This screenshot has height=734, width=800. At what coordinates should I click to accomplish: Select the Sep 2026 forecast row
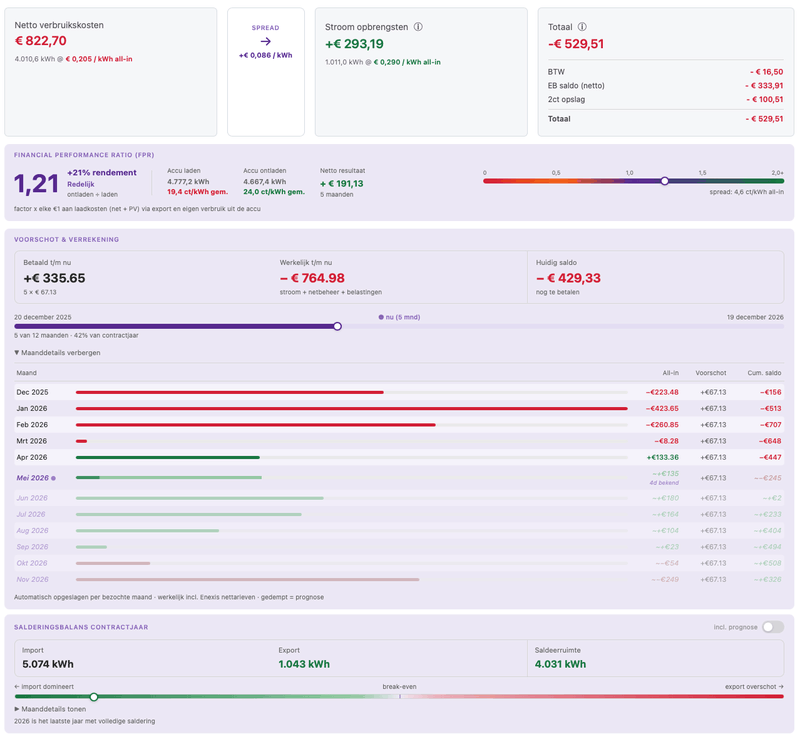399,547
